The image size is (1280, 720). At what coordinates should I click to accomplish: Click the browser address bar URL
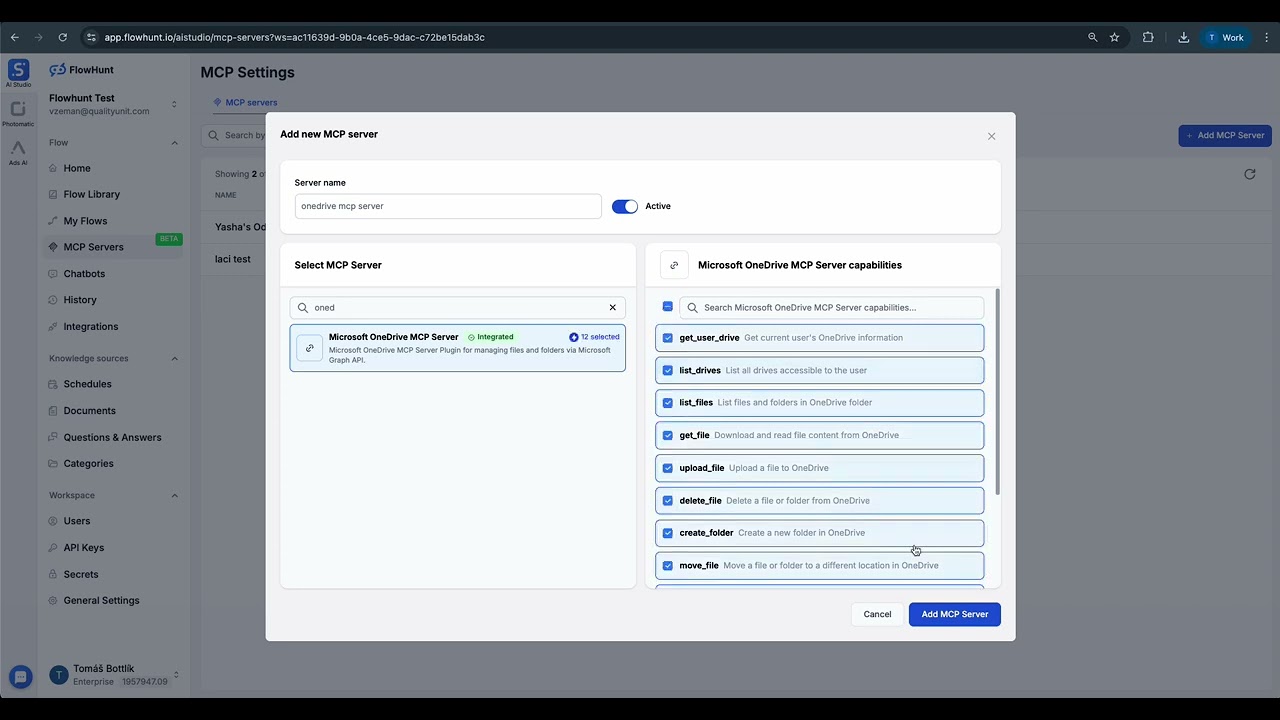click(x=294, y=37)
